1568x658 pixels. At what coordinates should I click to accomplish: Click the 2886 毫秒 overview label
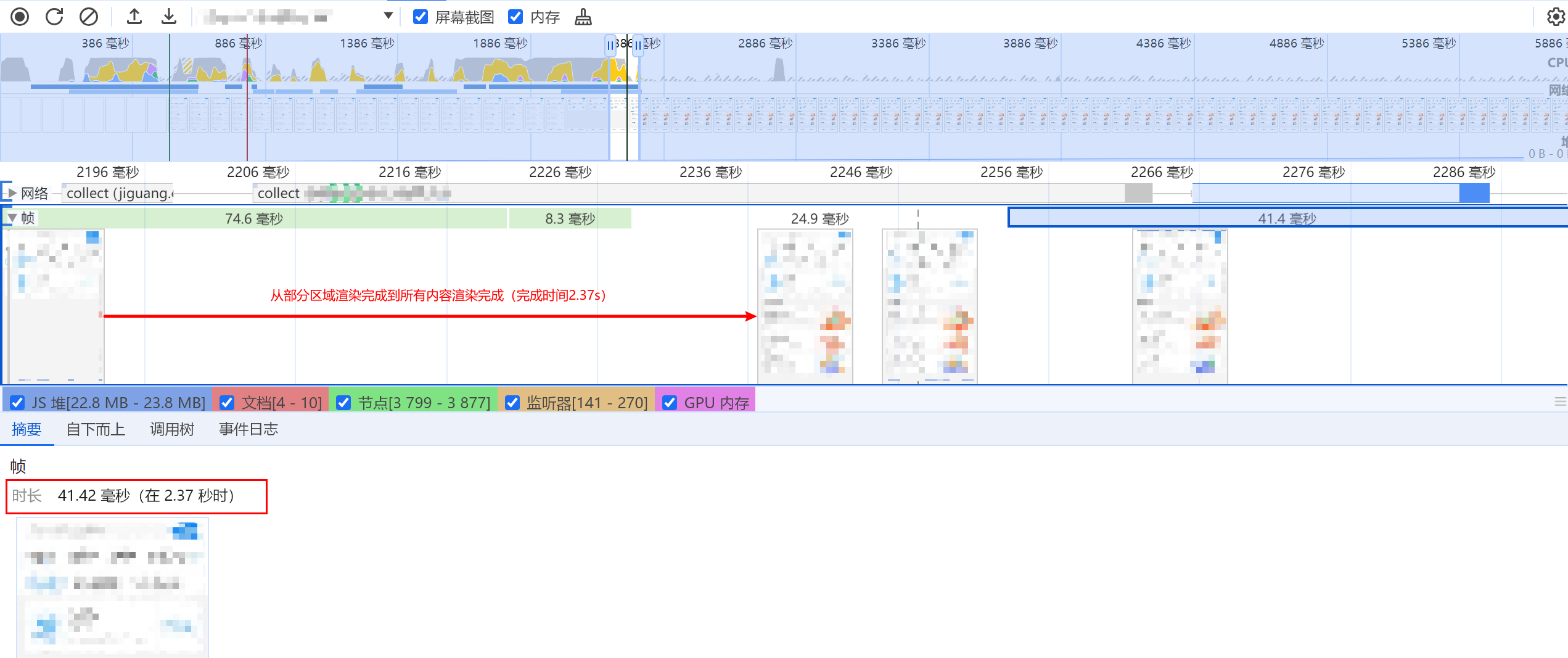tap(765, 43)
